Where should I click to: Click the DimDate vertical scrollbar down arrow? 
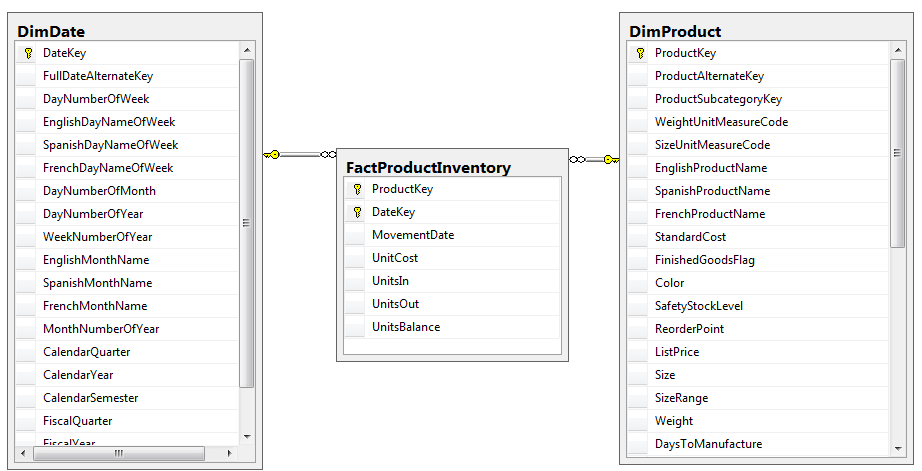[x=246, y=437]
